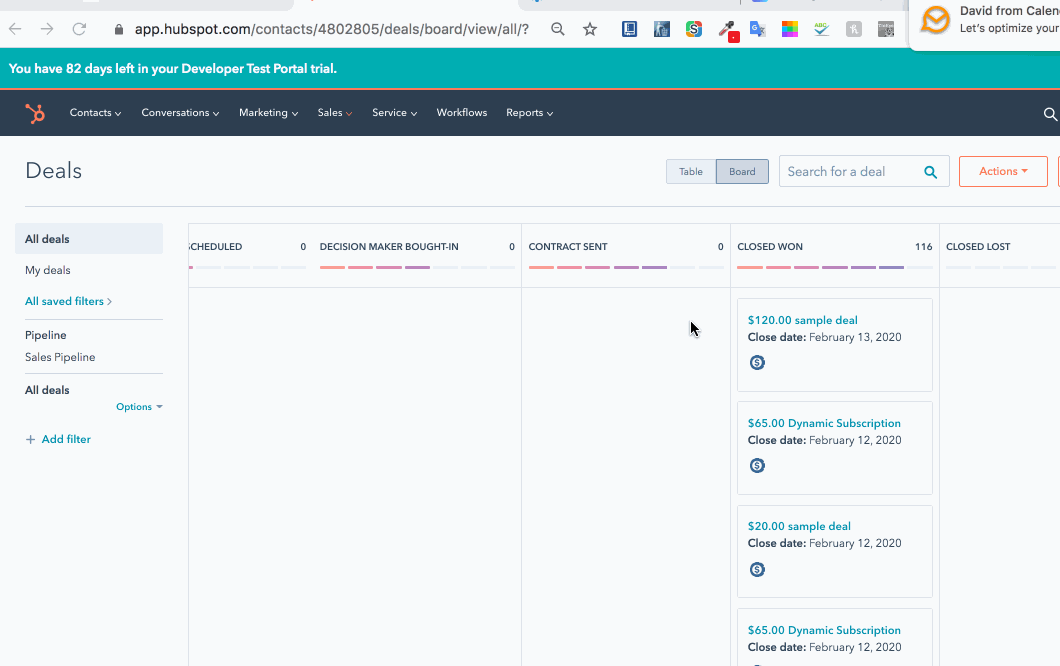Screen dimensions: 1060x666
Task: Open the Conversations dropdown menu
Action: [x=180, y=113]
